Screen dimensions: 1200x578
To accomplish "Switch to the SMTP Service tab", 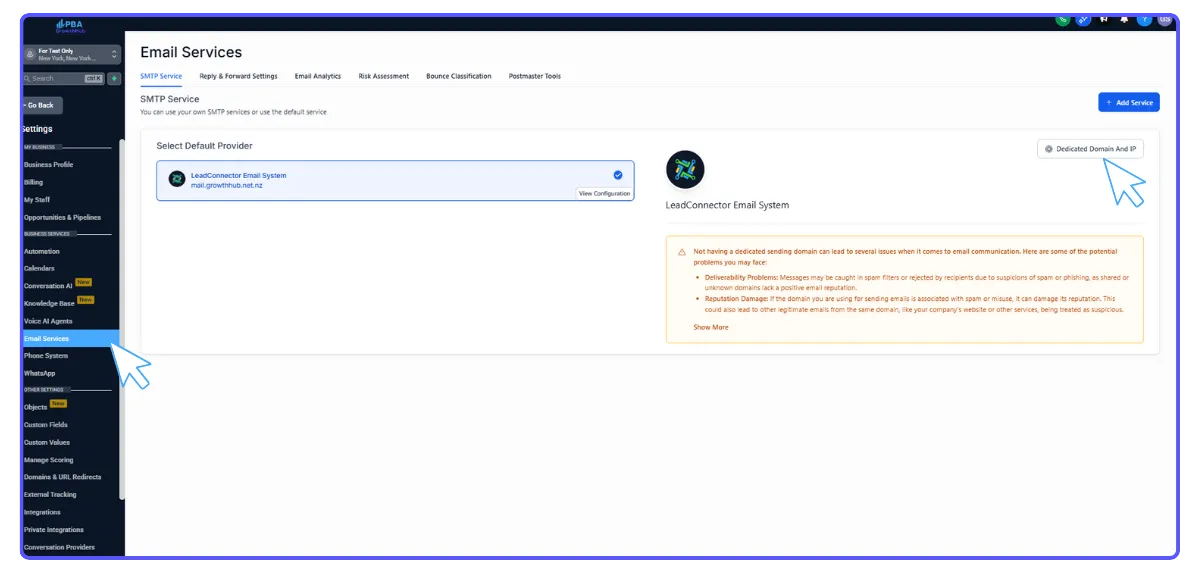I will (x=161, y=76).
